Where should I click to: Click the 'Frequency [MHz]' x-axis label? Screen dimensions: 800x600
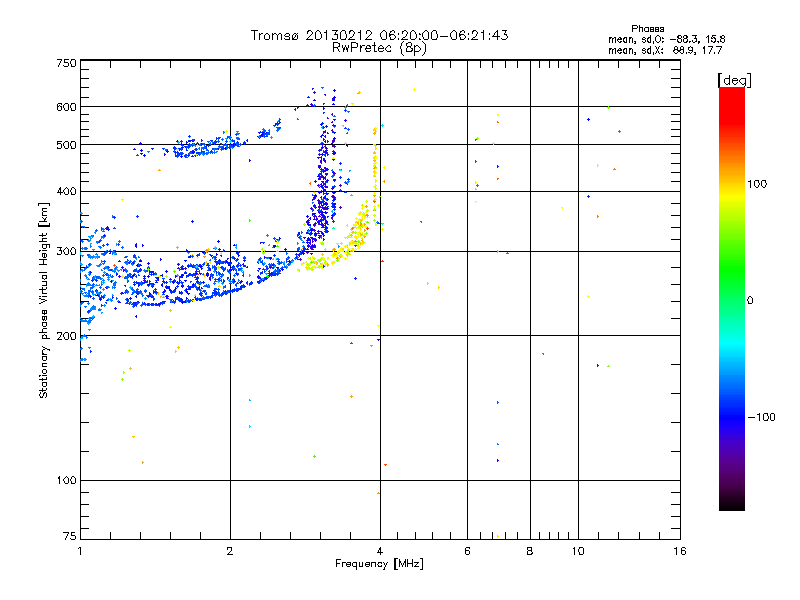pos(379,564)
